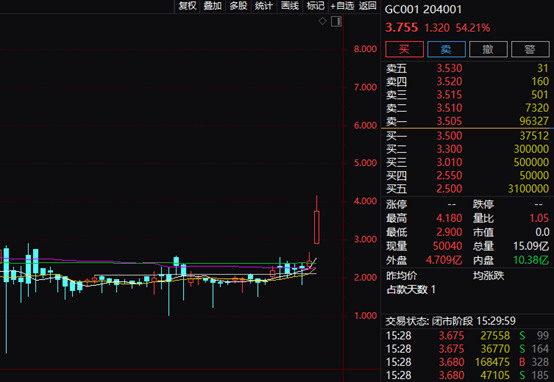
Task: Select the 4.000 price axis label
Action: tap(365, 201)
